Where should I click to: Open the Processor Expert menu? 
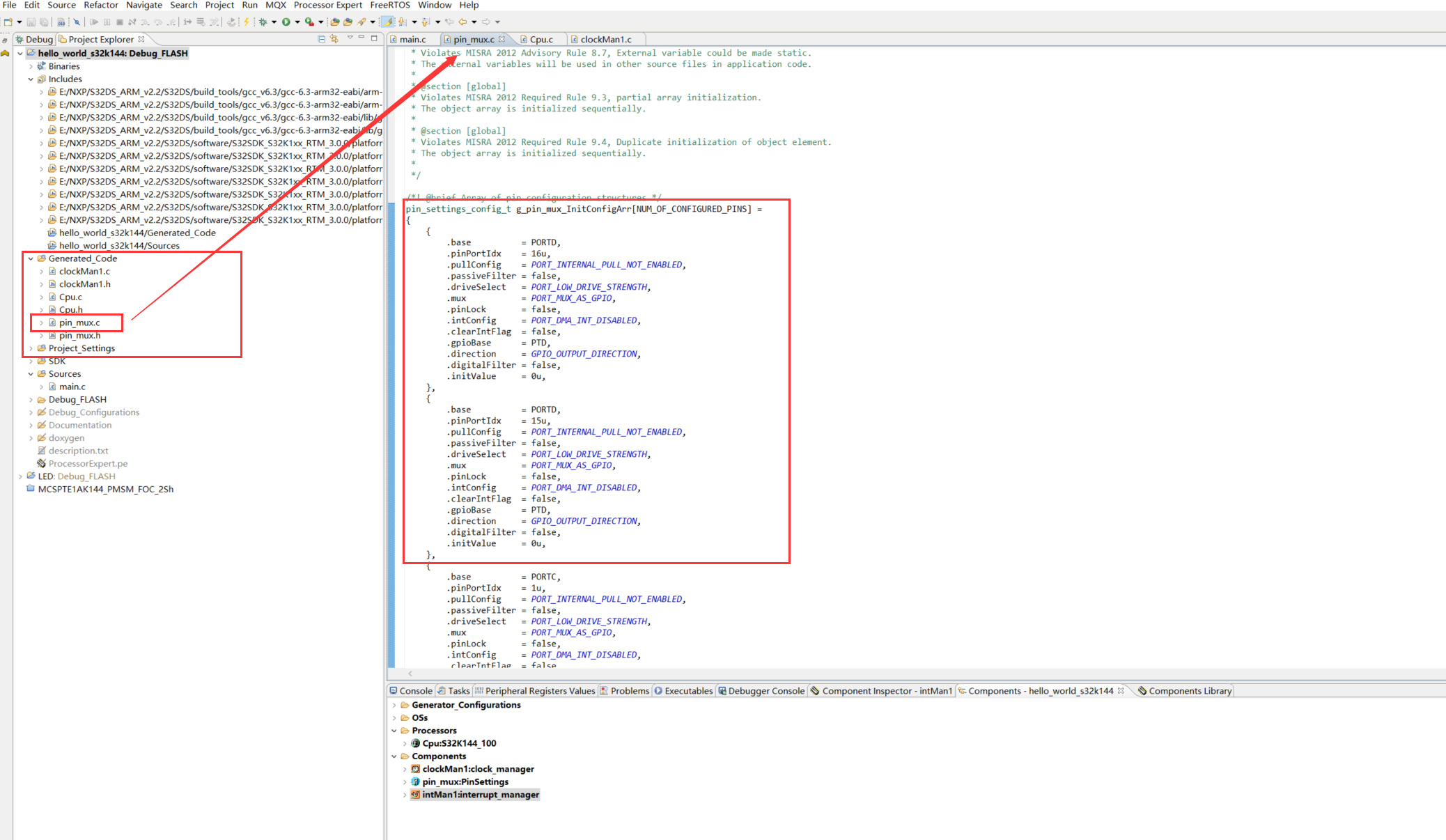click(x=327, y=5)
